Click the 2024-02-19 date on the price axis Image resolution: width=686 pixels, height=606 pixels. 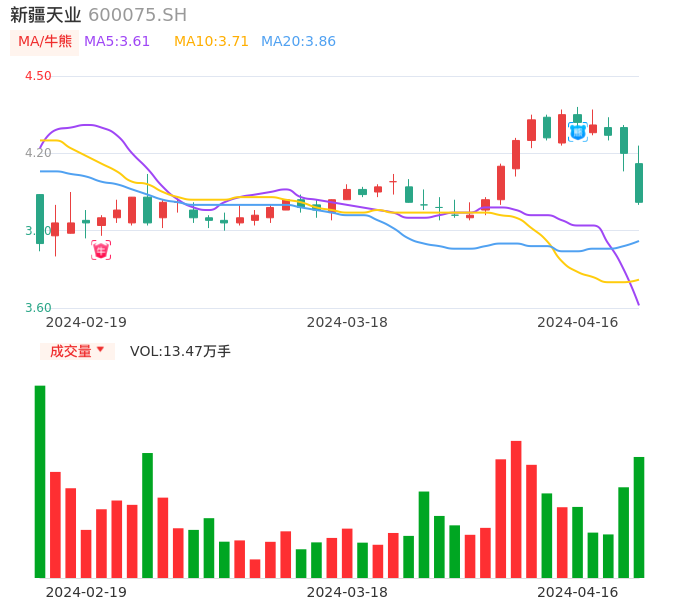click(86, 322)
